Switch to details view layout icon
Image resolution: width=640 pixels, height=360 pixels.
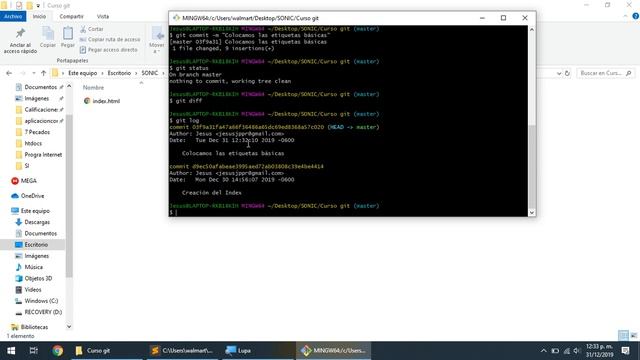click(623, 336)
